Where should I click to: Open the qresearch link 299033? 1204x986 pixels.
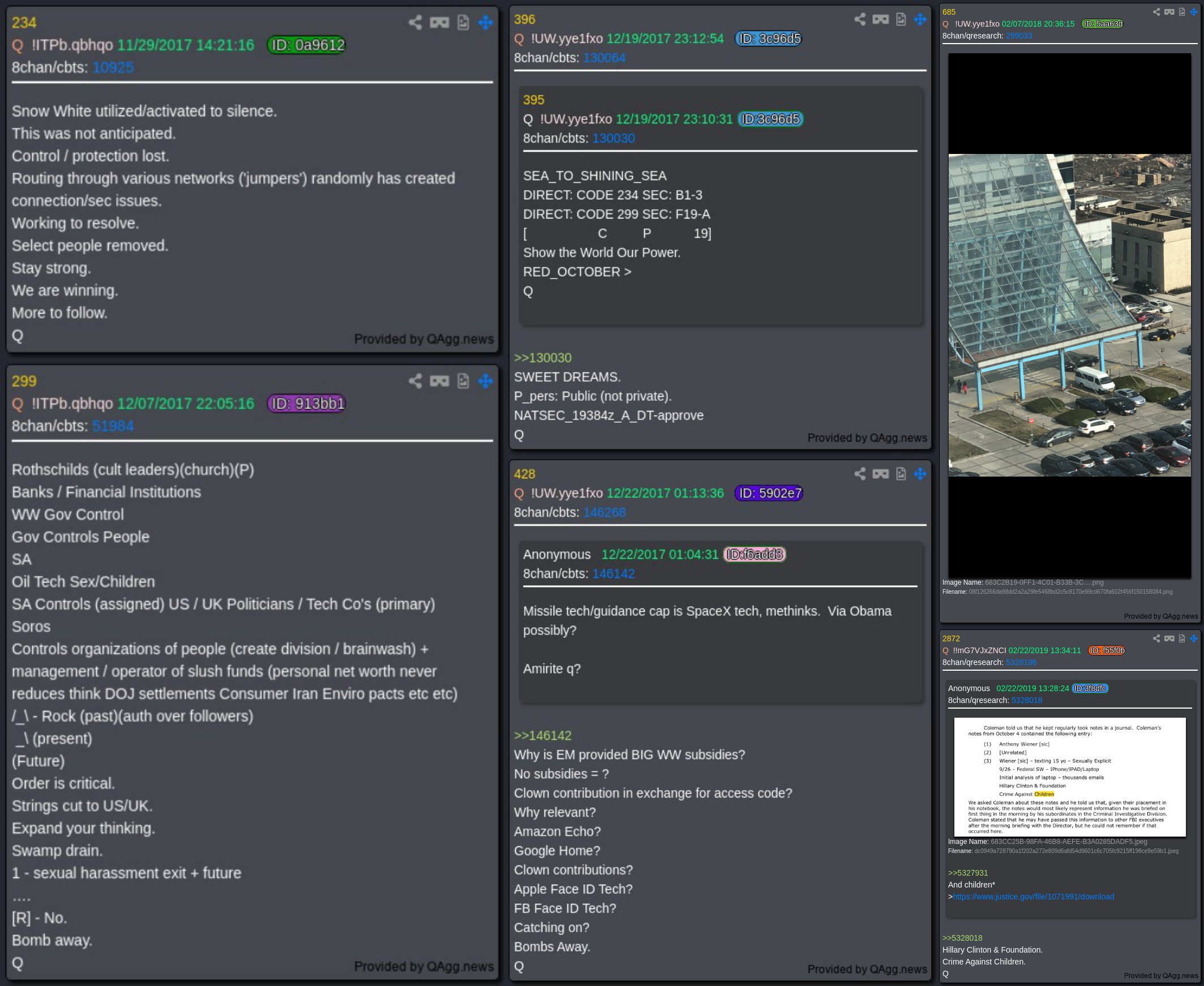pos(1019,36)
